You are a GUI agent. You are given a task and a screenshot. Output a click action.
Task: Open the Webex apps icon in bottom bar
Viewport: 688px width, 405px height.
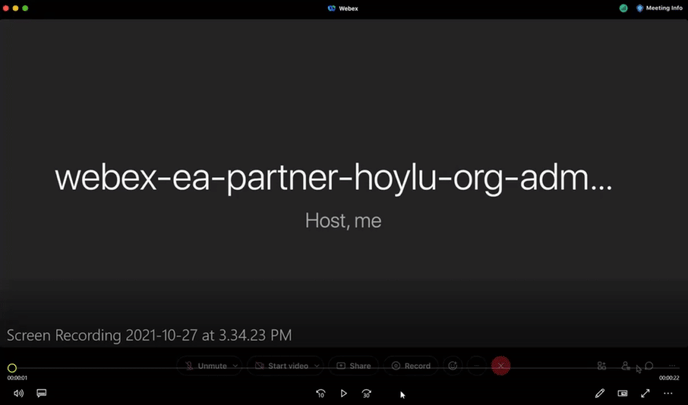click(x=602, y=366)
